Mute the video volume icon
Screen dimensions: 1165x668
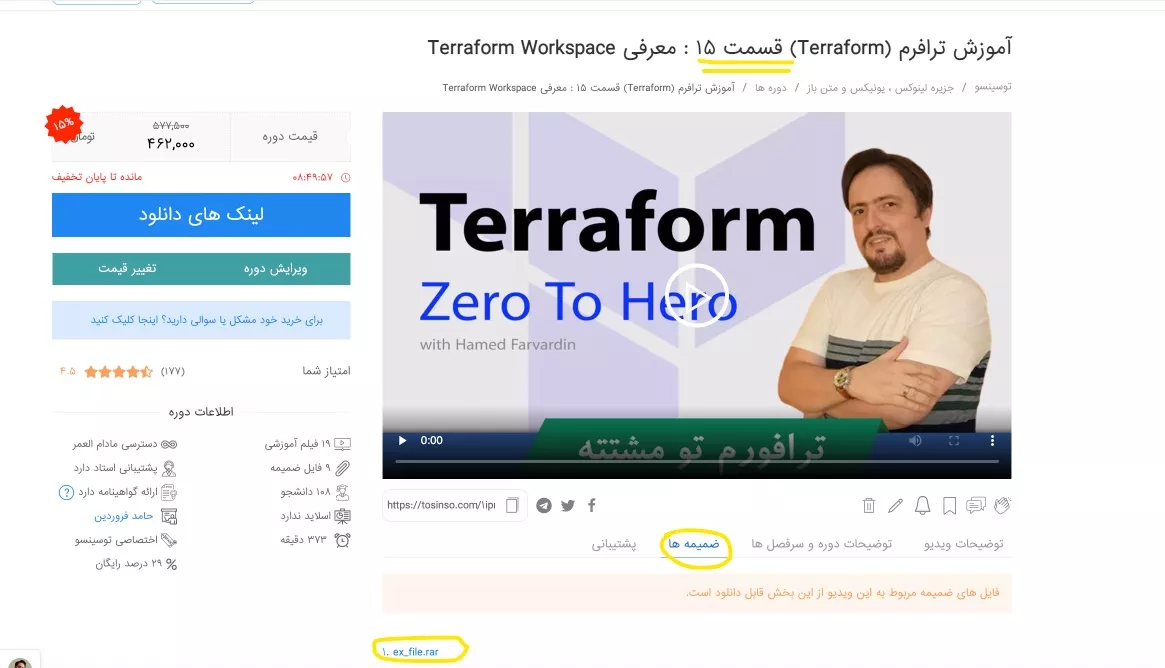915,441
